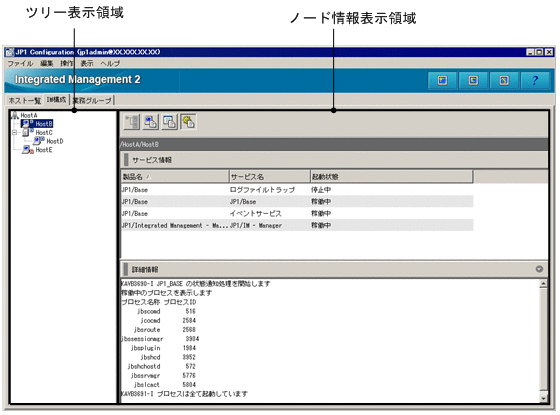
Task: Switch to the IM構成 tab
Action: tap(56, 100)
